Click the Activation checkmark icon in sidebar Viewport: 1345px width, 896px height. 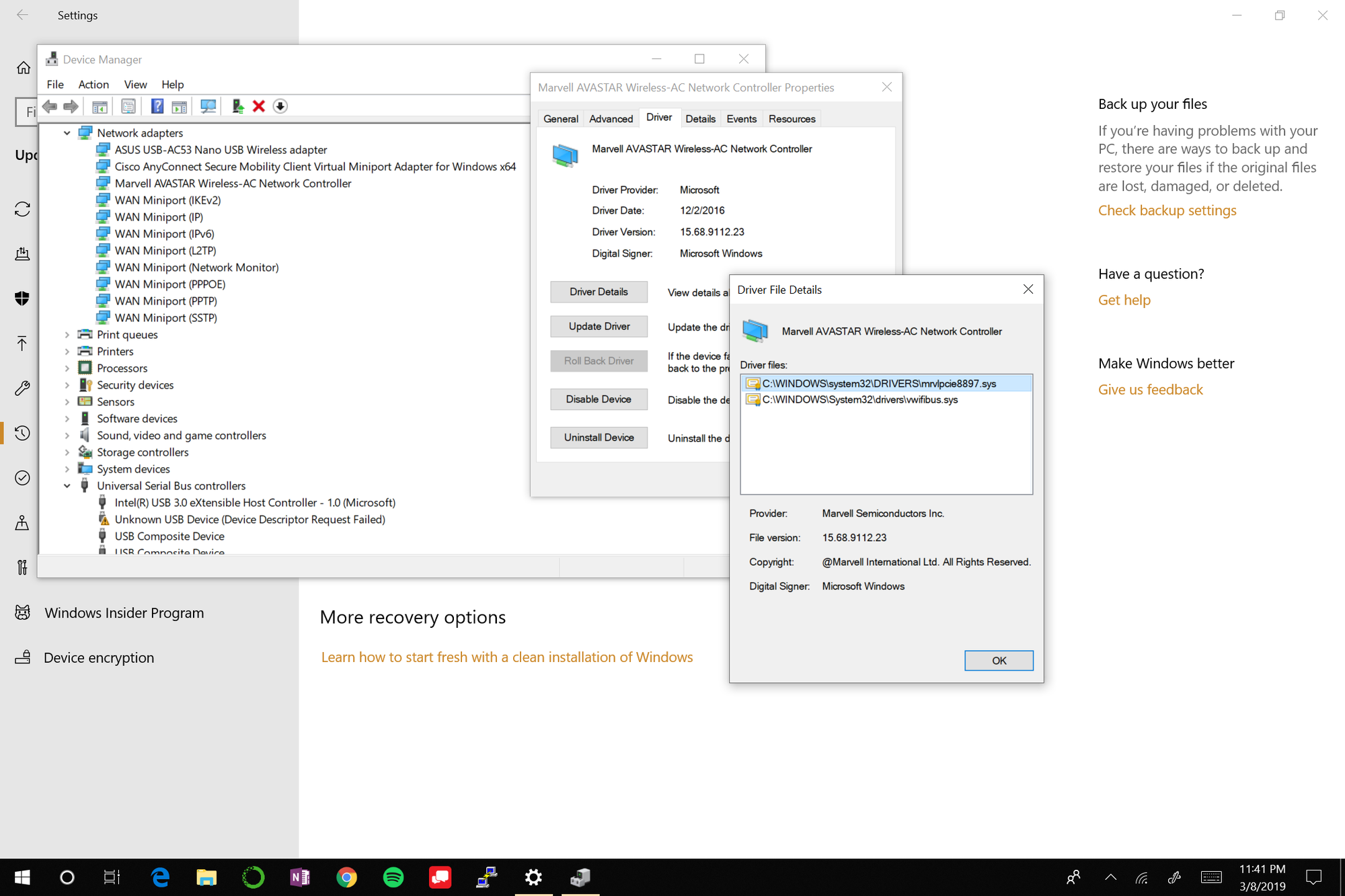[x=22, y=478]
